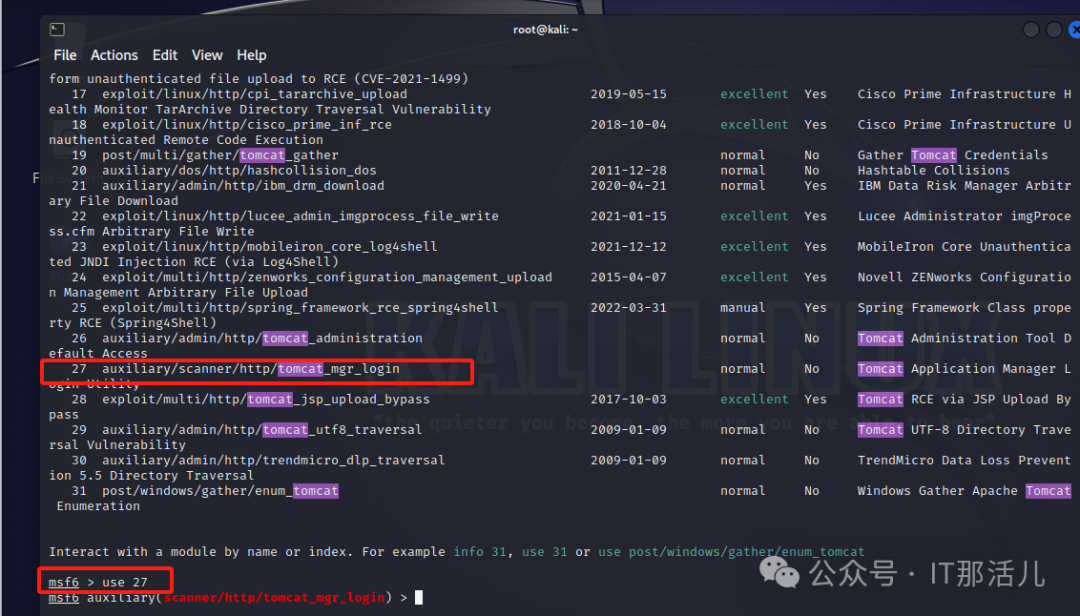
Task: Click the date 2011-12-28
Action: pos(628,170)
